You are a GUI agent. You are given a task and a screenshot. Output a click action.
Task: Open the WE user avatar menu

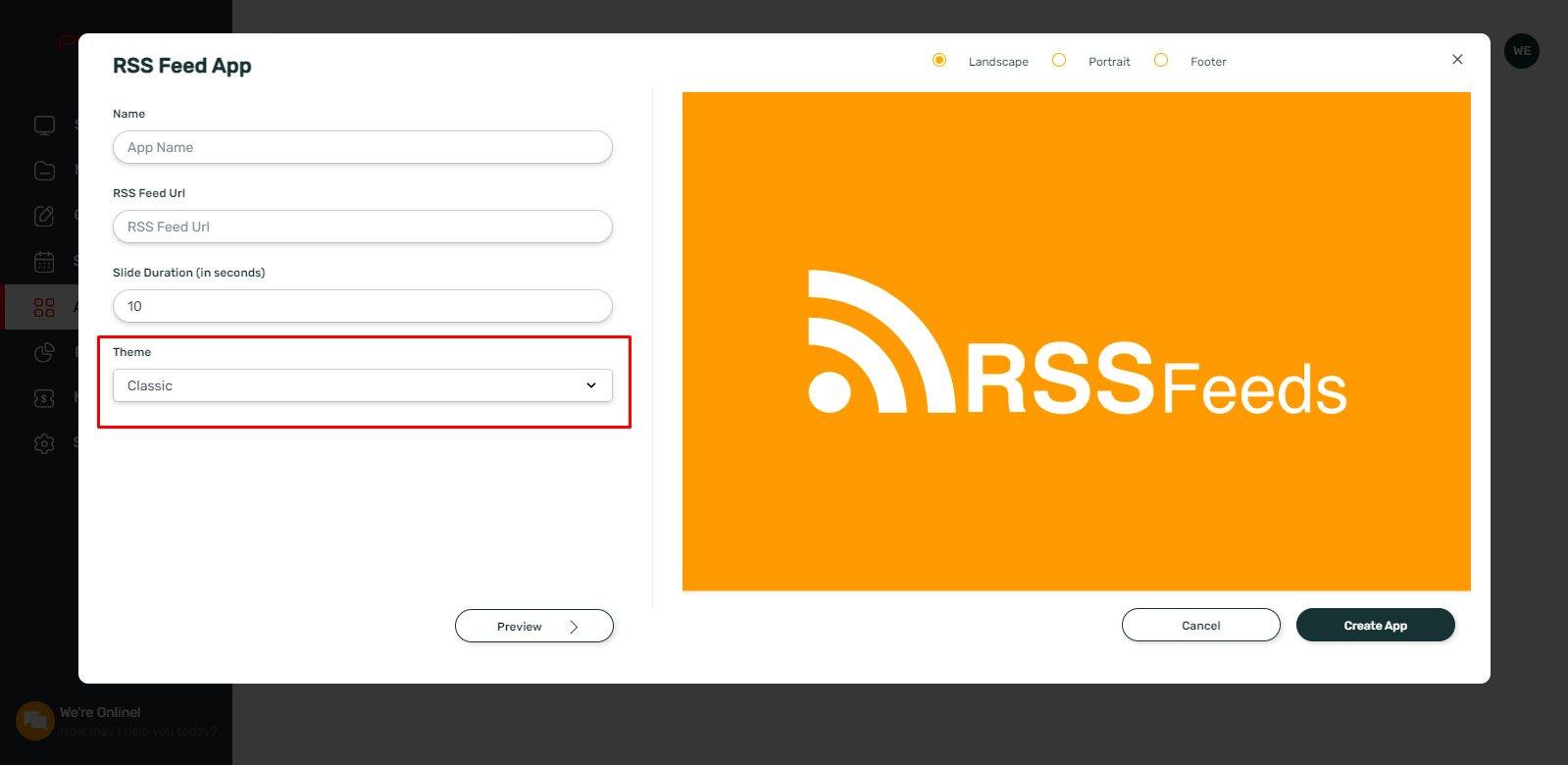pyautogui.click(x=1522, y=51)
